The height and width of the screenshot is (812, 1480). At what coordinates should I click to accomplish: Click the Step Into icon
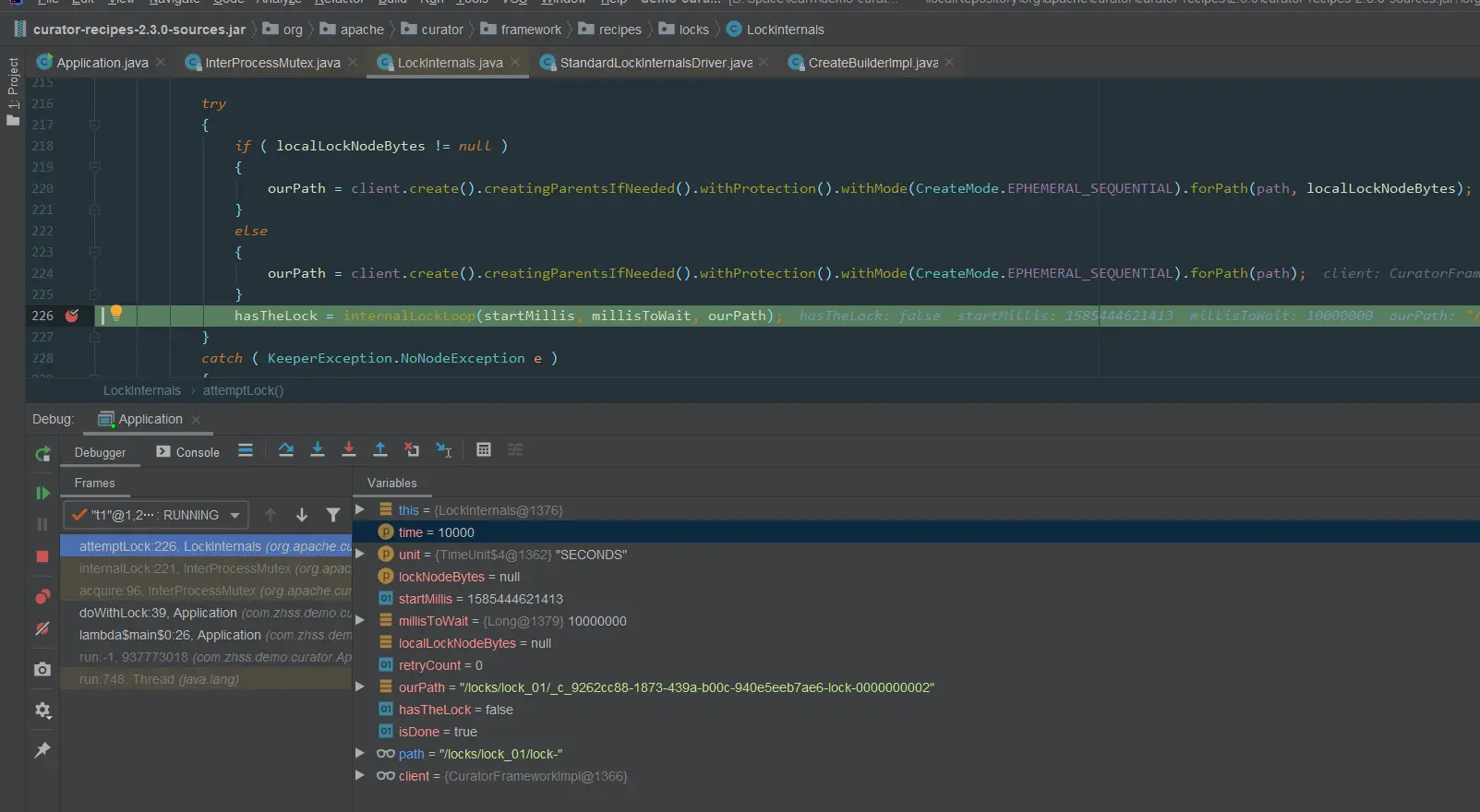point(318,450)
